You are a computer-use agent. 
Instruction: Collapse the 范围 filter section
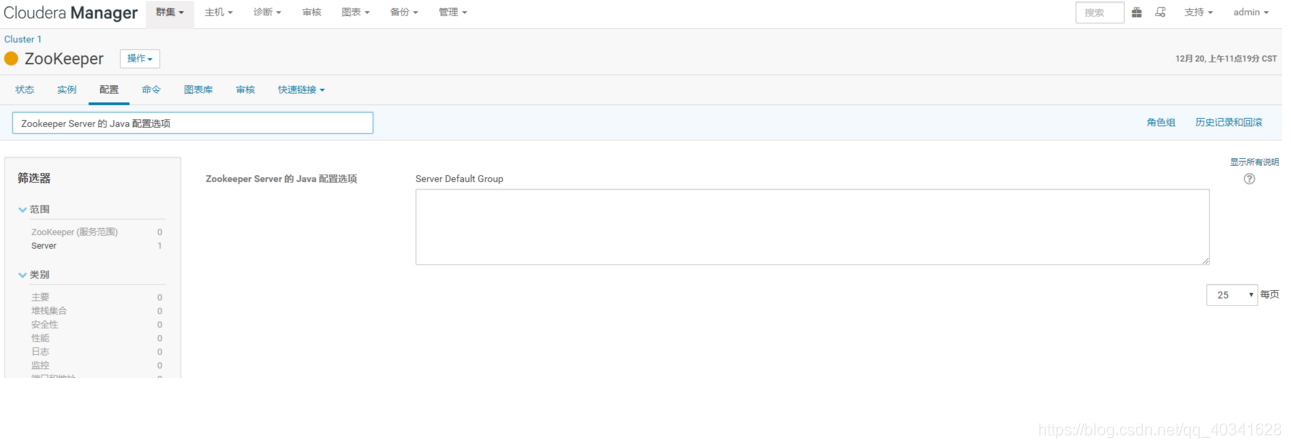click(x=34, y=209)
